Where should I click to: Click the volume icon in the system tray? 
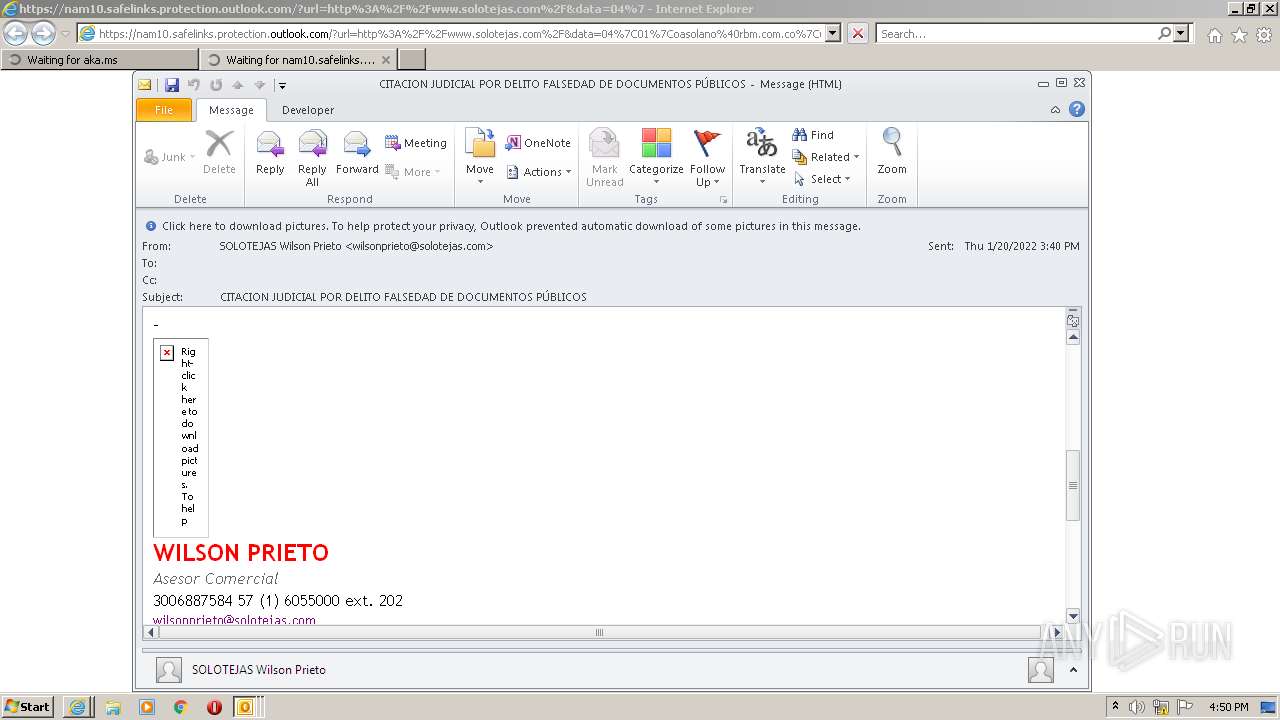pyautogui.click(x=1137, y=707)
